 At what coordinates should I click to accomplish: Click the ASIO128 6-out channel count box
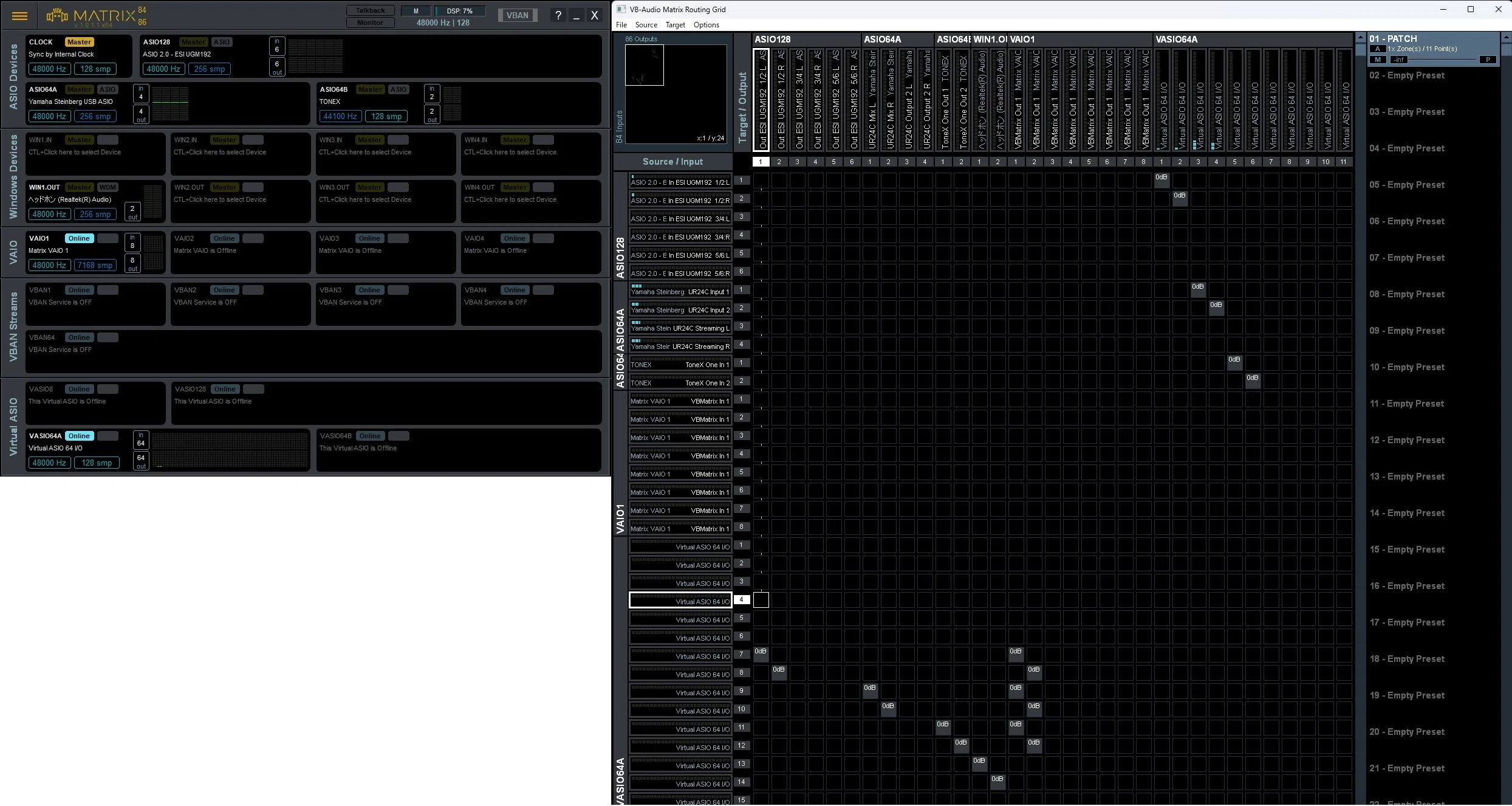coord(277,67)
